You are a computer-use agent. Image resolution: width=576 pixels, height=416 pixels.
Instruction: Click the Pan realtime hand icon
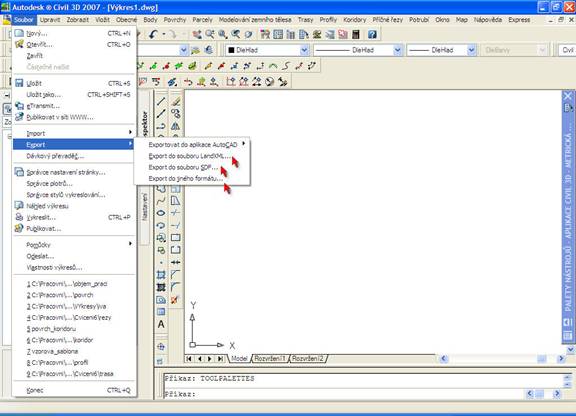tap(197, 35)
